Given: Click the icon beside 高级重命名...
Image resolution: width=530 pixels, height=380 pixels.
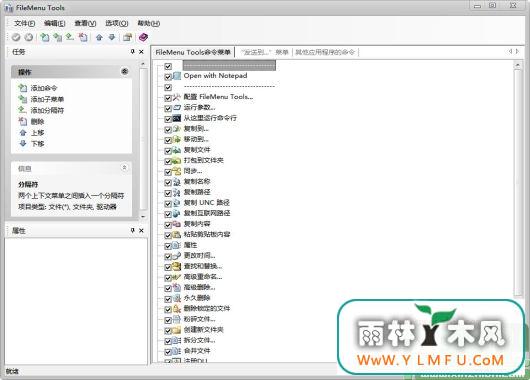Looking at the screenshot, I should pos(177,277).
